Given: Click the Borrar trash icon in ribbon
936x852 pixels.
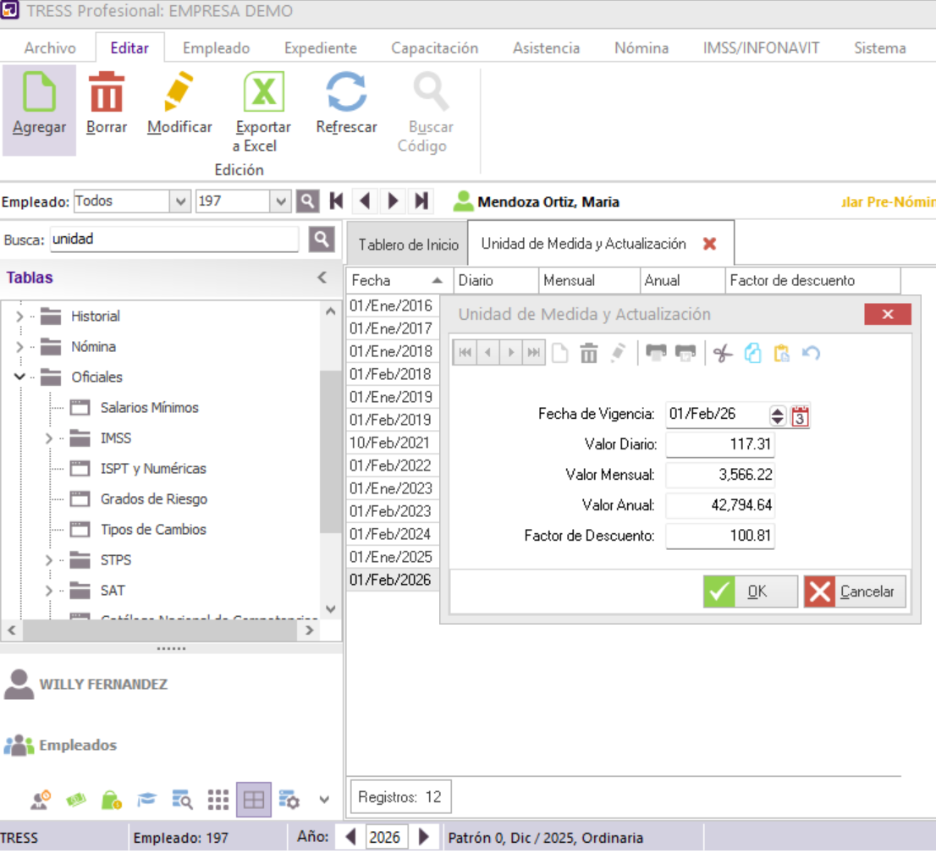Looking at the screenshot, I should coord(106,94).
